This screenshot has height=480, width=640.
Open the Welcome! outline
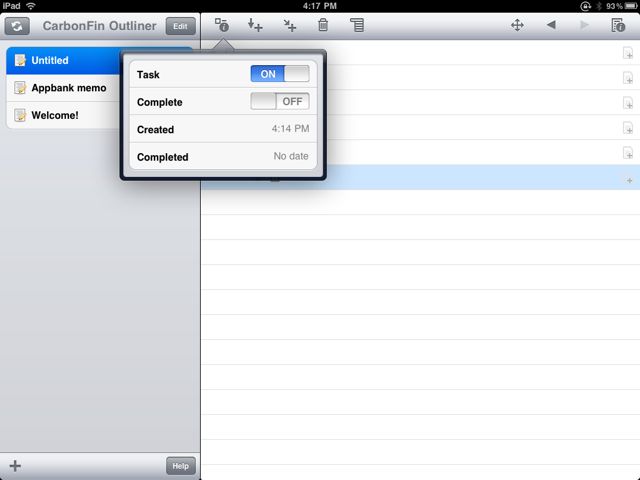63,115
